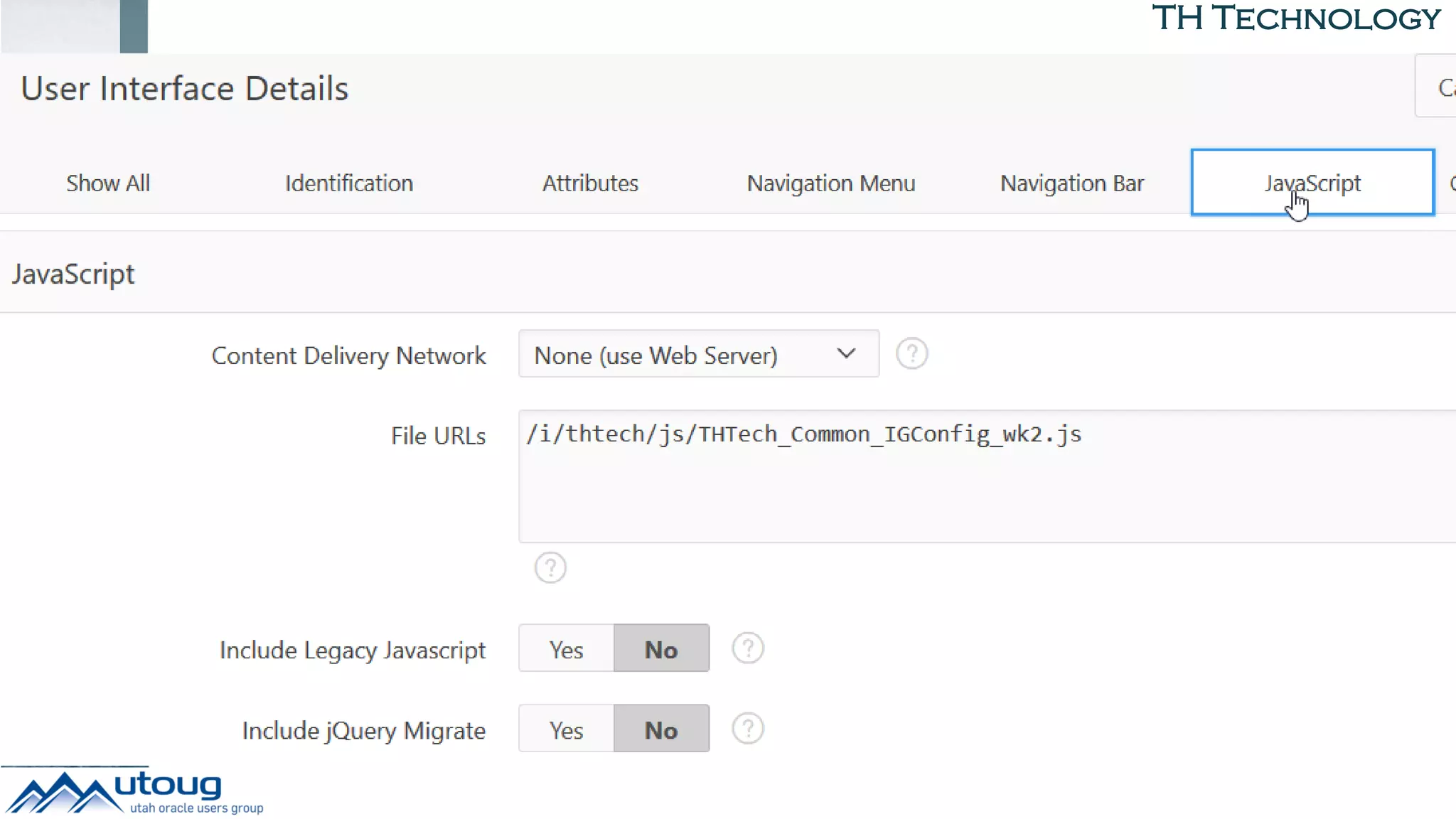Set Include Legacy Javascript to Yes

tap(566, 648)
